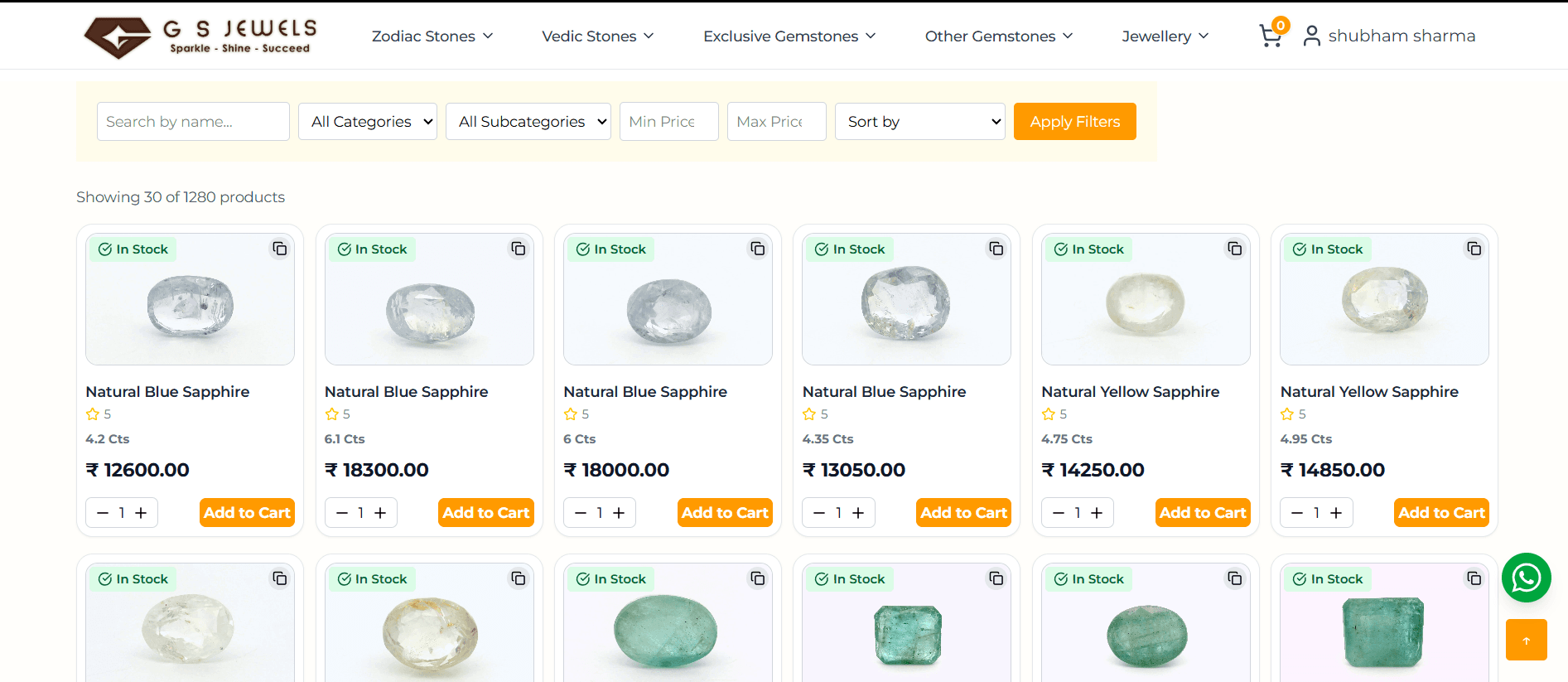1568x682 pixels.
Task: Open the shopping cart icon
Action: 1271,36
